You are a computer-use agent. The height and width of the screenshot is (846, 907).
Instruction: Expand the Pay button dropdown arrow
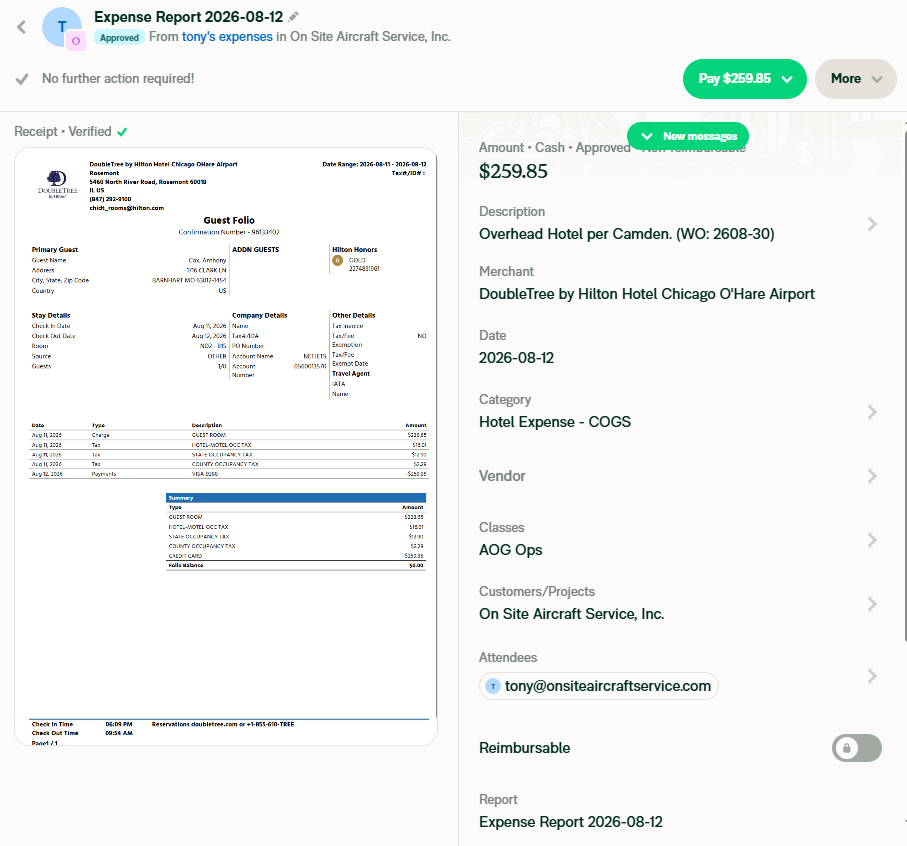click(x=787, y=79)
